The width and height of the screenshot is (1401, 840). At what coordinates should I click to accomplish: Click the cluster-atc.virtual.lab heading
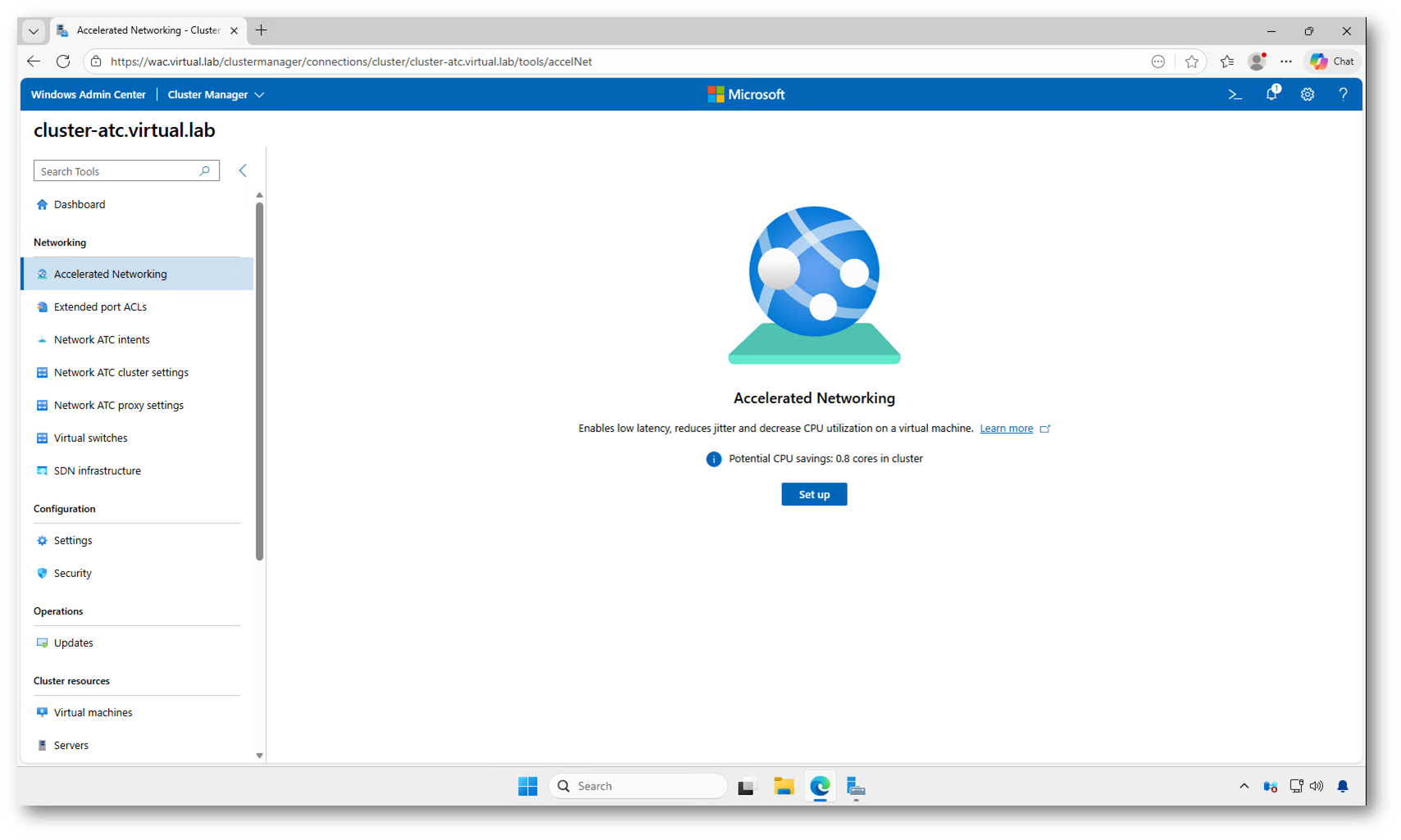[x=125, y=130]
